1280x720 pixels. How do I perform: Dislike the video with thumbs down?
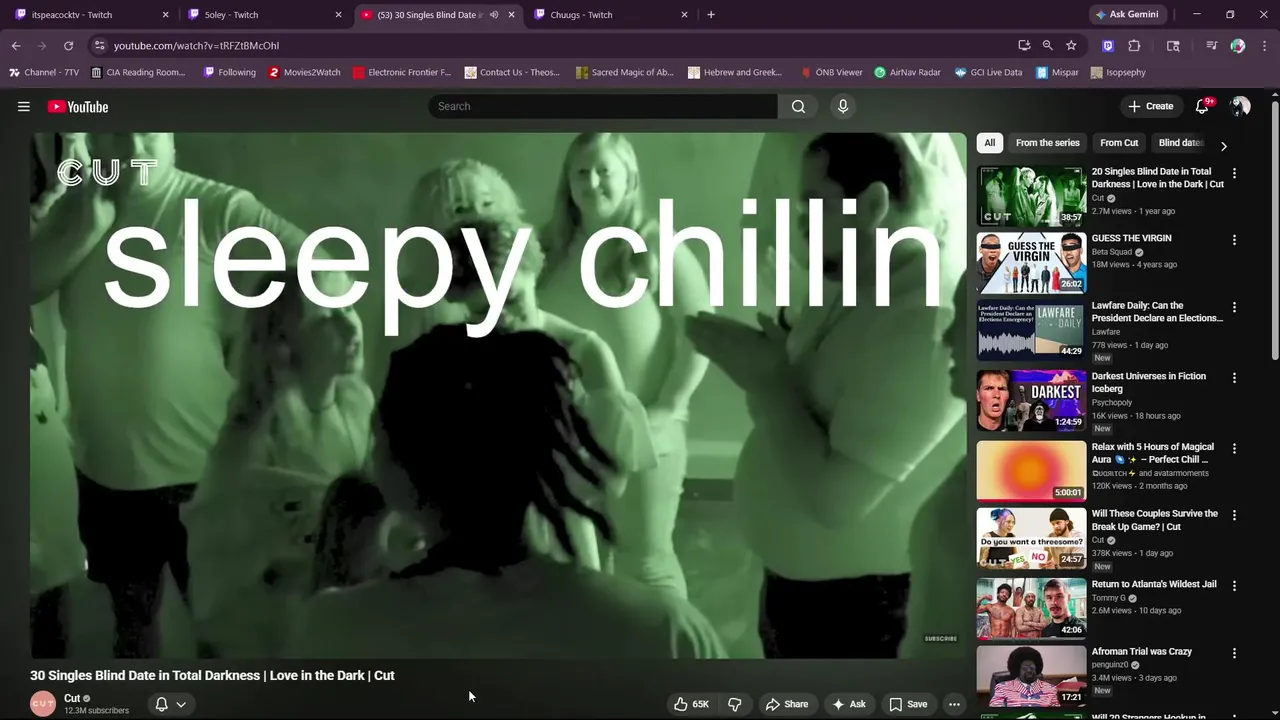[735, 704]
